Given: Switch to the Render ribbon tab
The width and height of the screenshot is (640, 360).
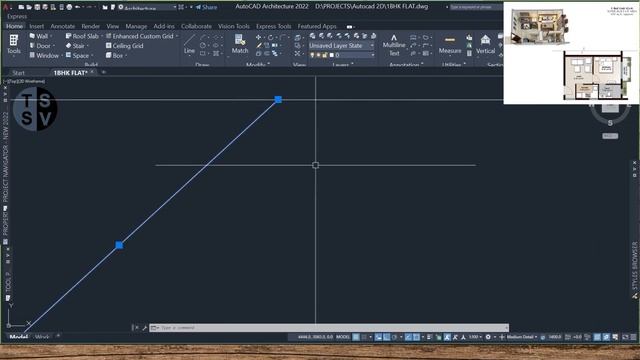Looking at the screenshot, I should (90, 26).
